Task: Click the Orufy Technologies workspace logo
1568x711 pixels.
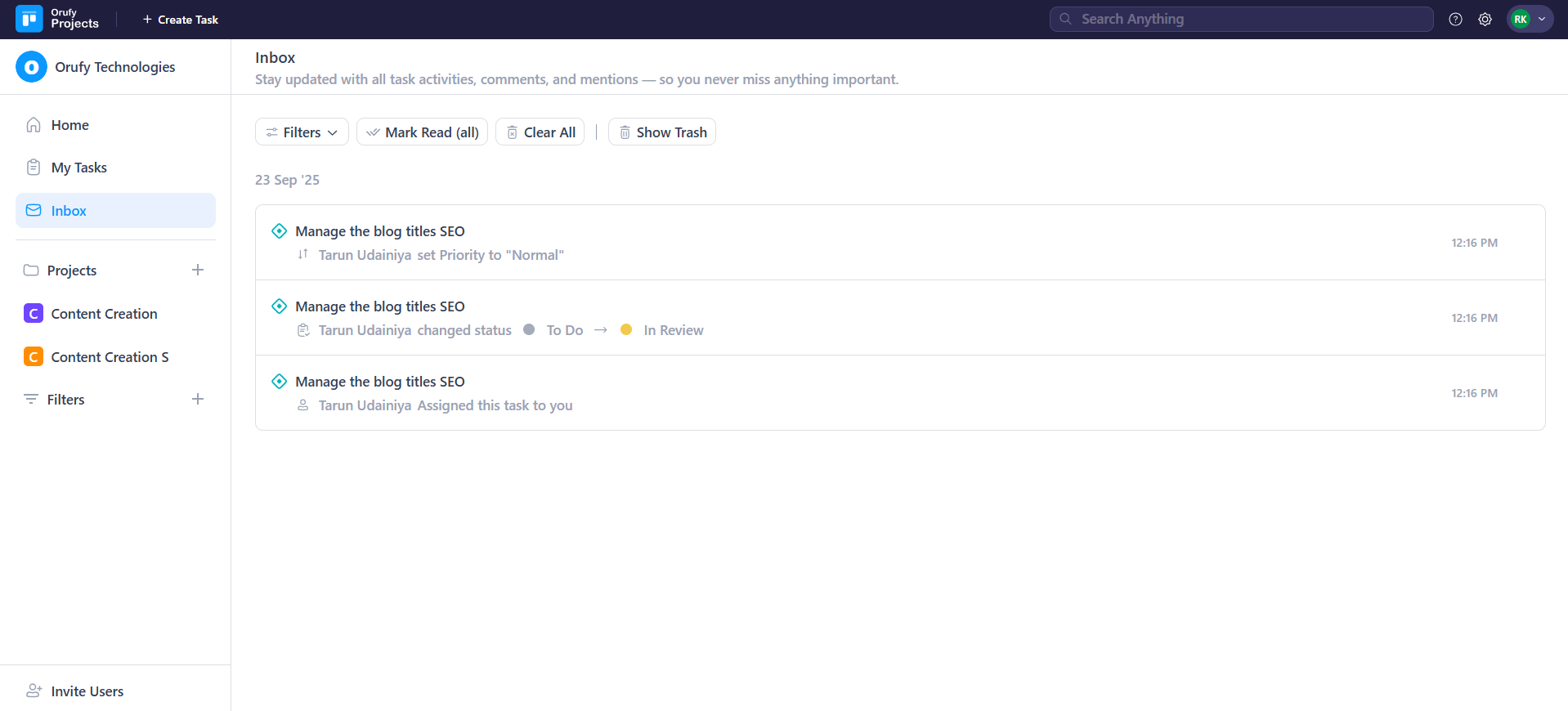Action: coord(31,67)
